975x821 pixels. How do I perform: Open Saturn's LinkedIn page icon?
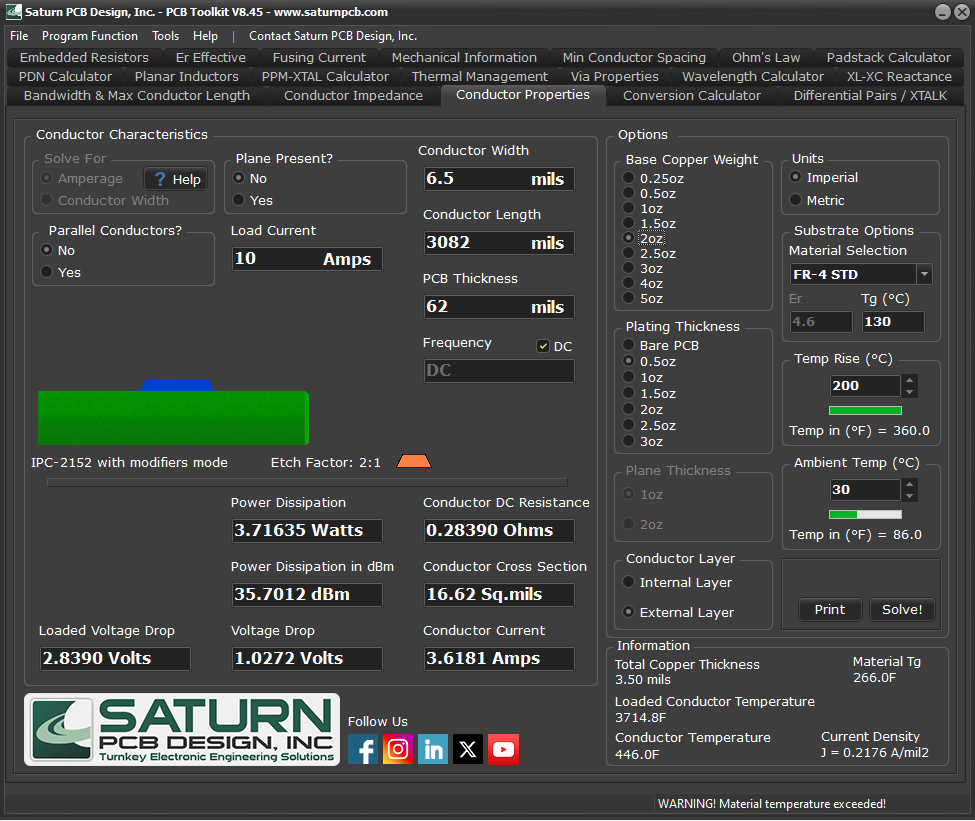point(433,749)
